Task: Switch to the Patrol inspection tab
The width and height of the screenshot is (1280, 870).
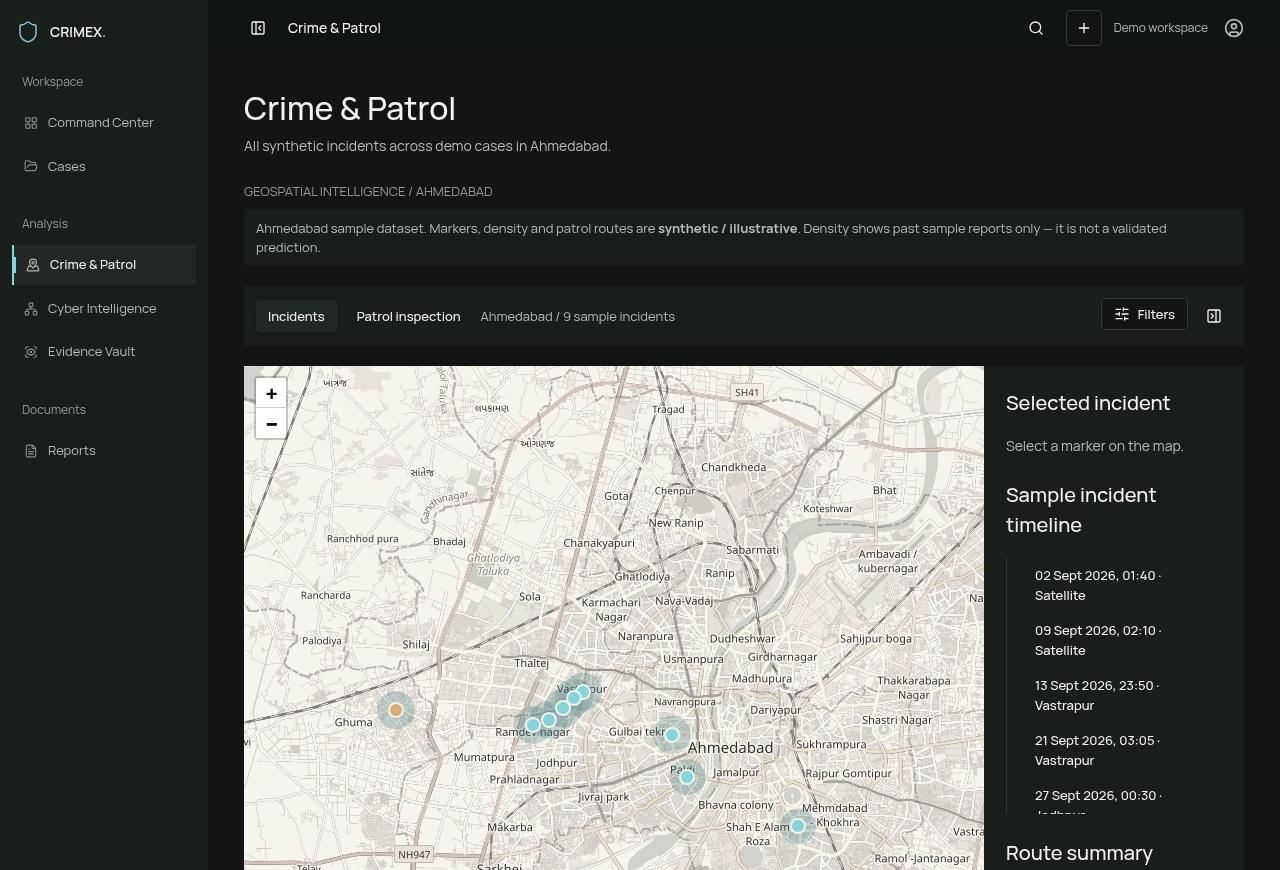Action: 408,317
